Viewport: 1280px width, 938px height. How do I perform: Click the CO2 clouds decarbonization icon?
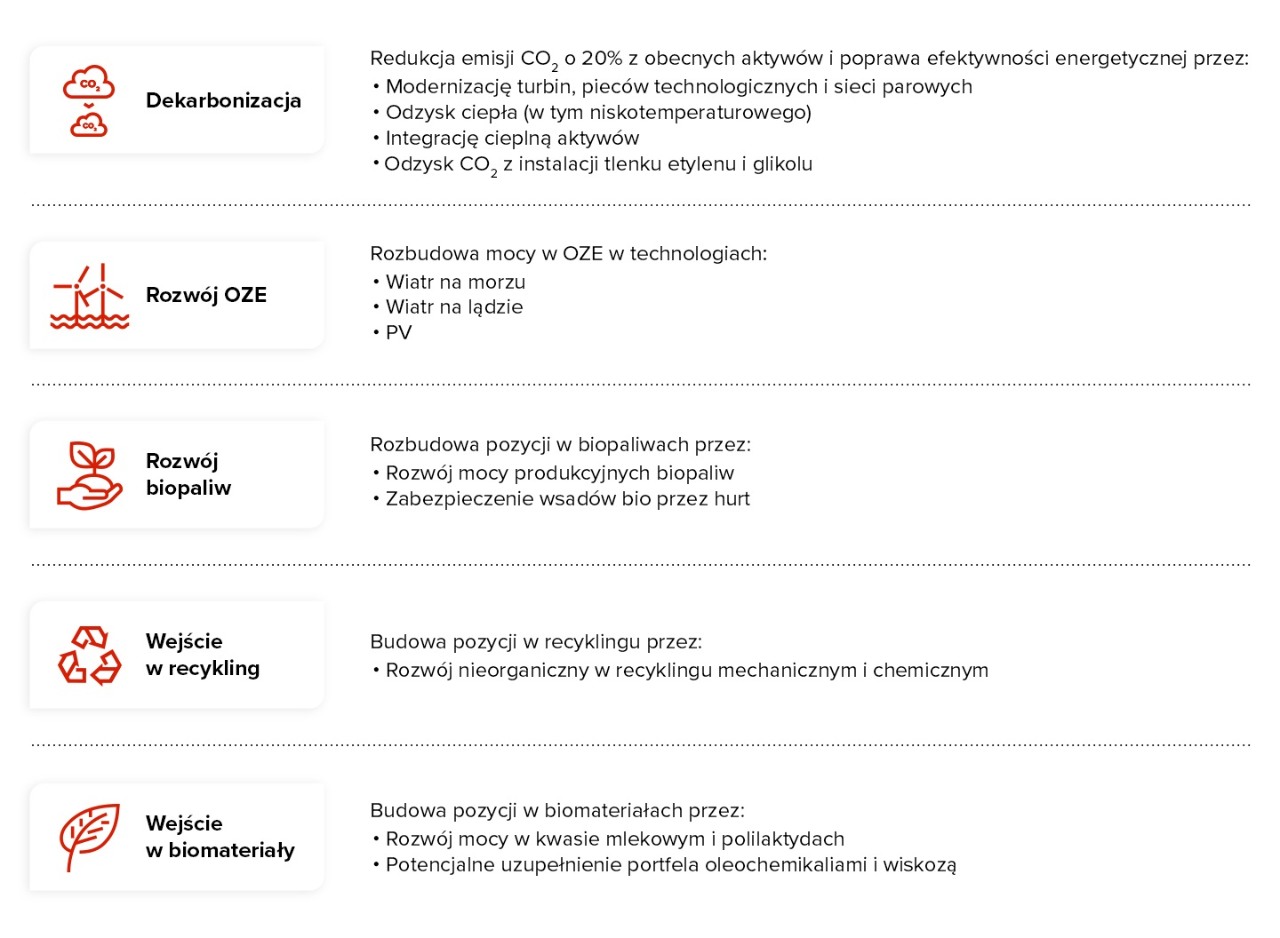tap(88, 100)
